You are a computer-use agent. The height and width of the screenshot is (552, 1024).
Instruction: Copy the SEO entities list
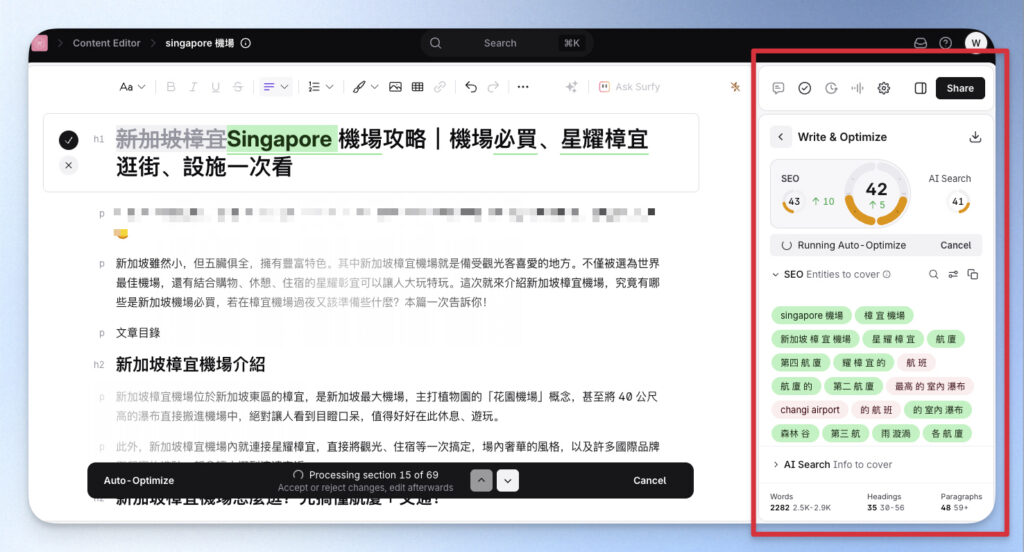[x=972, y=274]
